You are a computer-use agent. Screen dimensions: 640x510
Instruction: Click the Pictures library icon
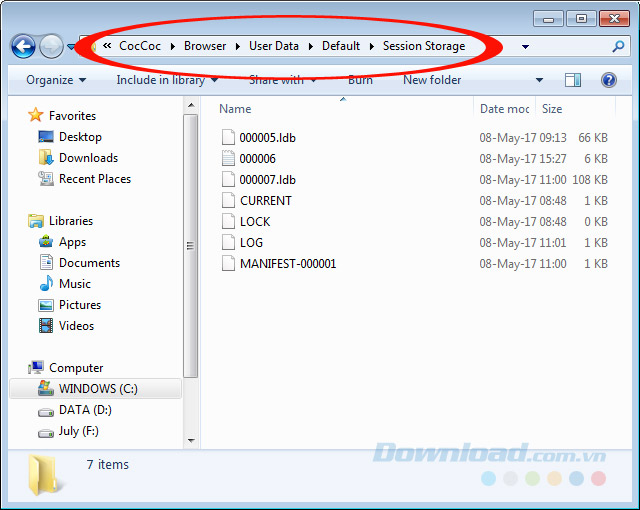46,305
